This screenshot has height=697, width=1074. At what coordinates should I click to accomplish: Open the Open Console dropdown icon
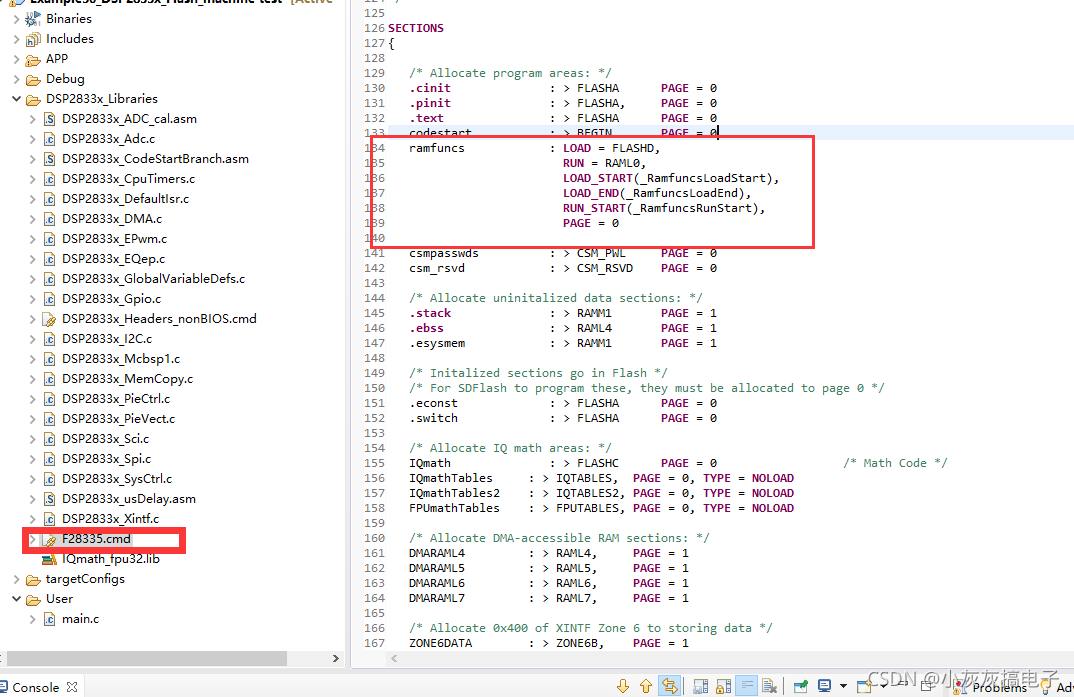pos(883,687)
